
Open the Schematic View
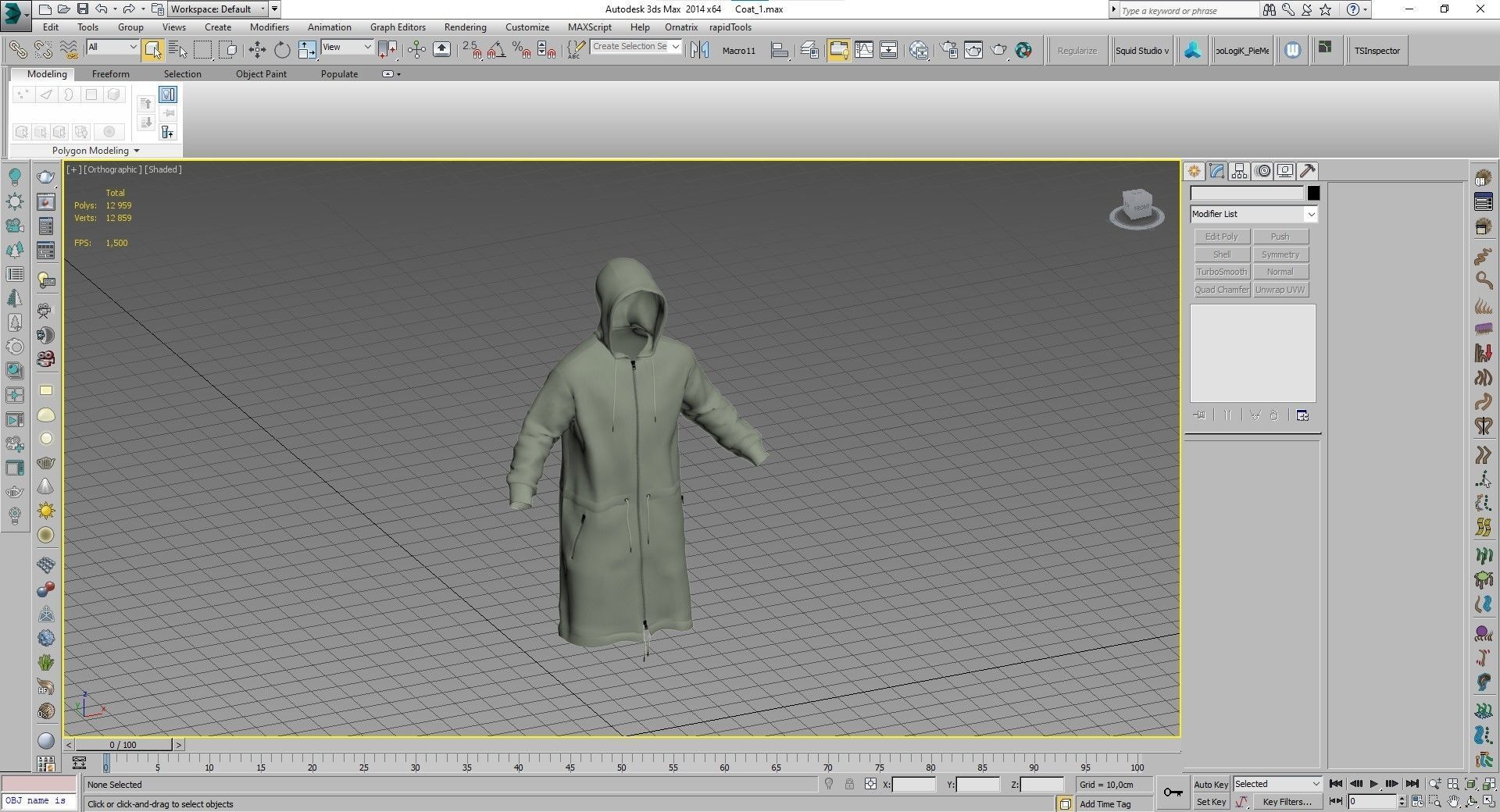[x=889, y=50]
